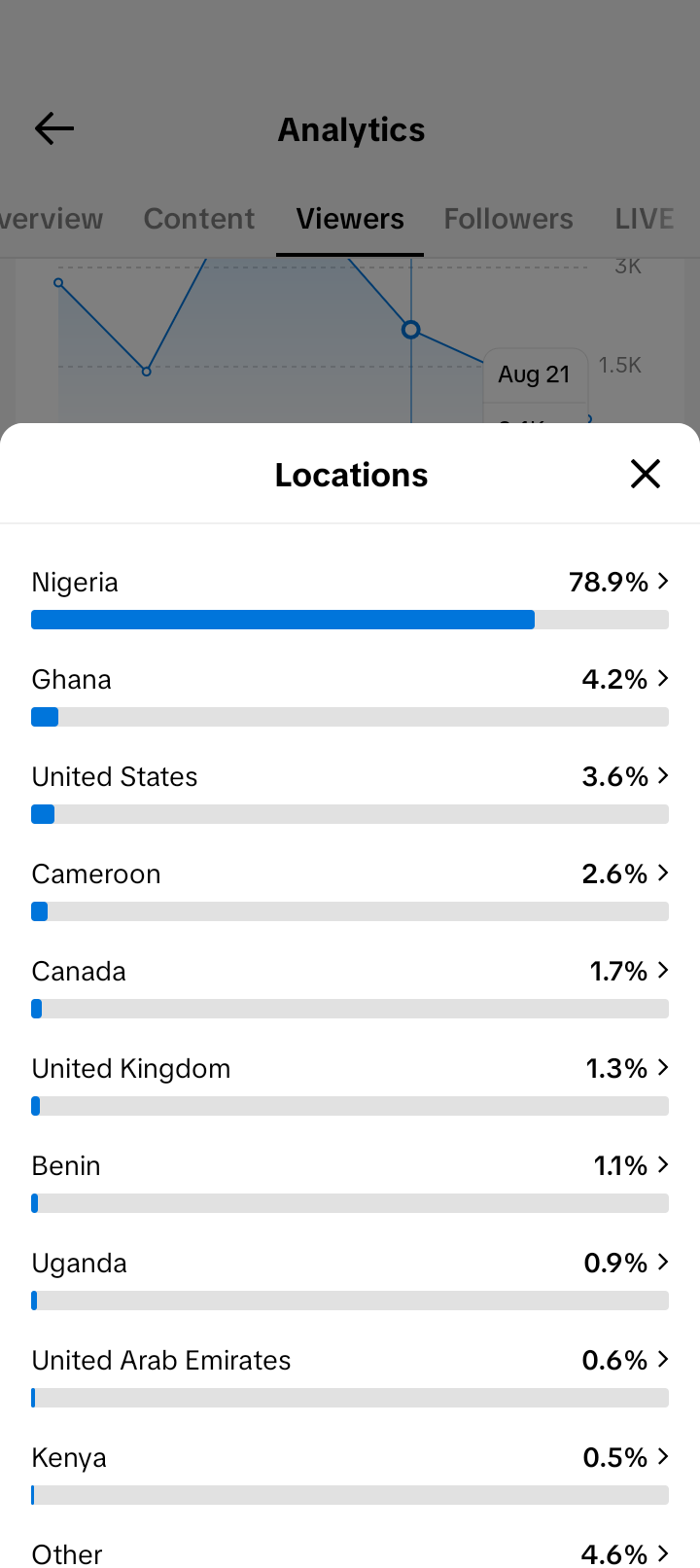Tap the Aug 21 chart tooltip
Image resolution: width=700 pixels, height=1568 pixels.
[535, 374]
